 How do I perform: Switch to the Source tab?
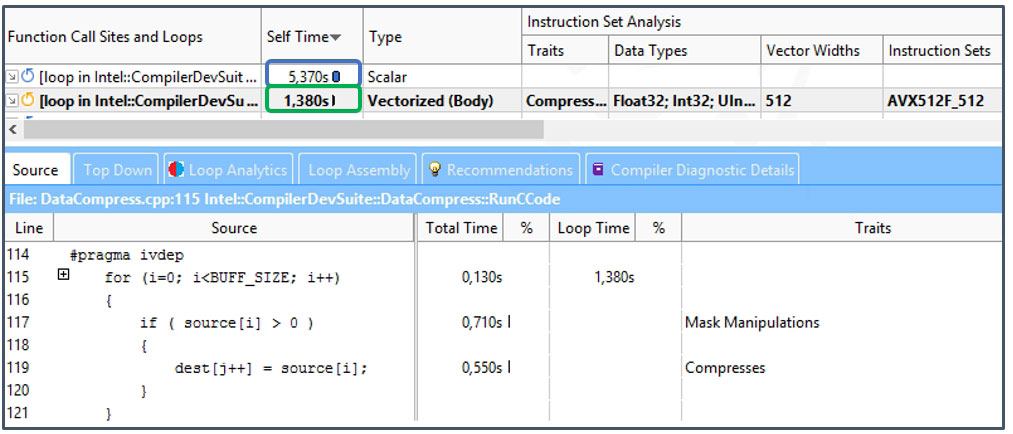36,170
